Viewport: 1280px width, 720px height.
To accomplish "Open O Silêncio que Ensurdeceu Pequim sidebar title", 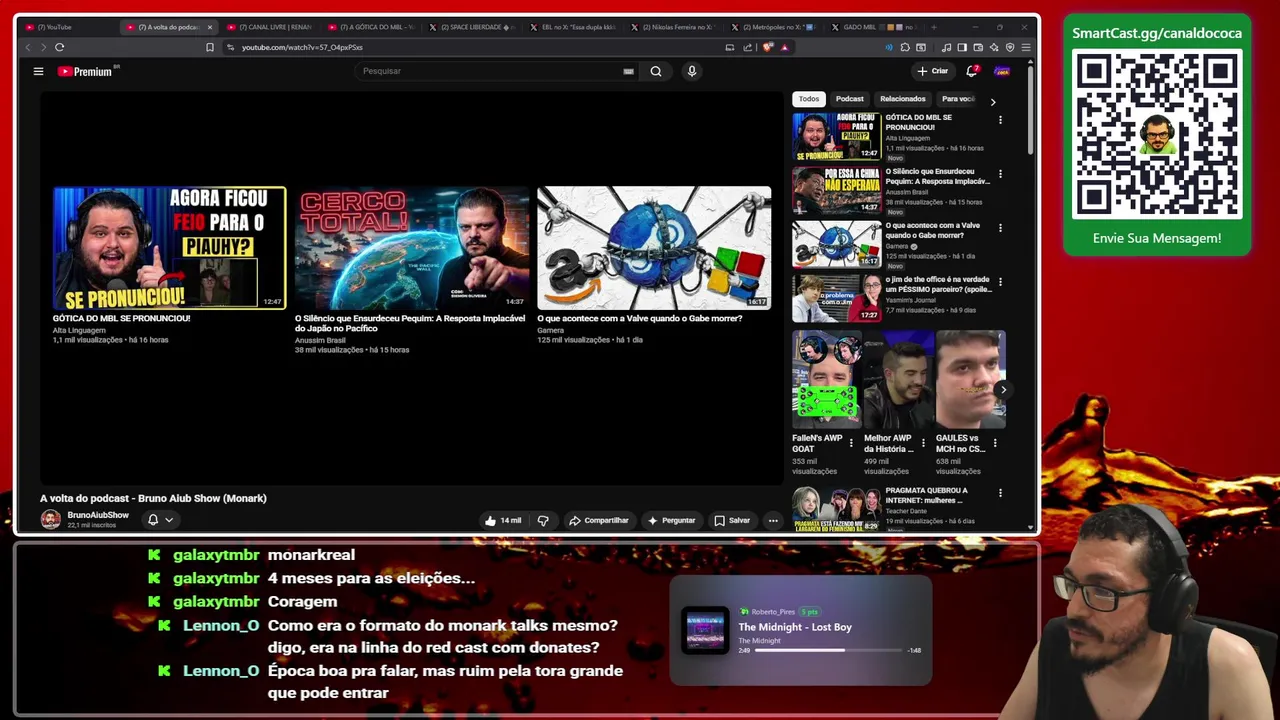I will point(937,176).
